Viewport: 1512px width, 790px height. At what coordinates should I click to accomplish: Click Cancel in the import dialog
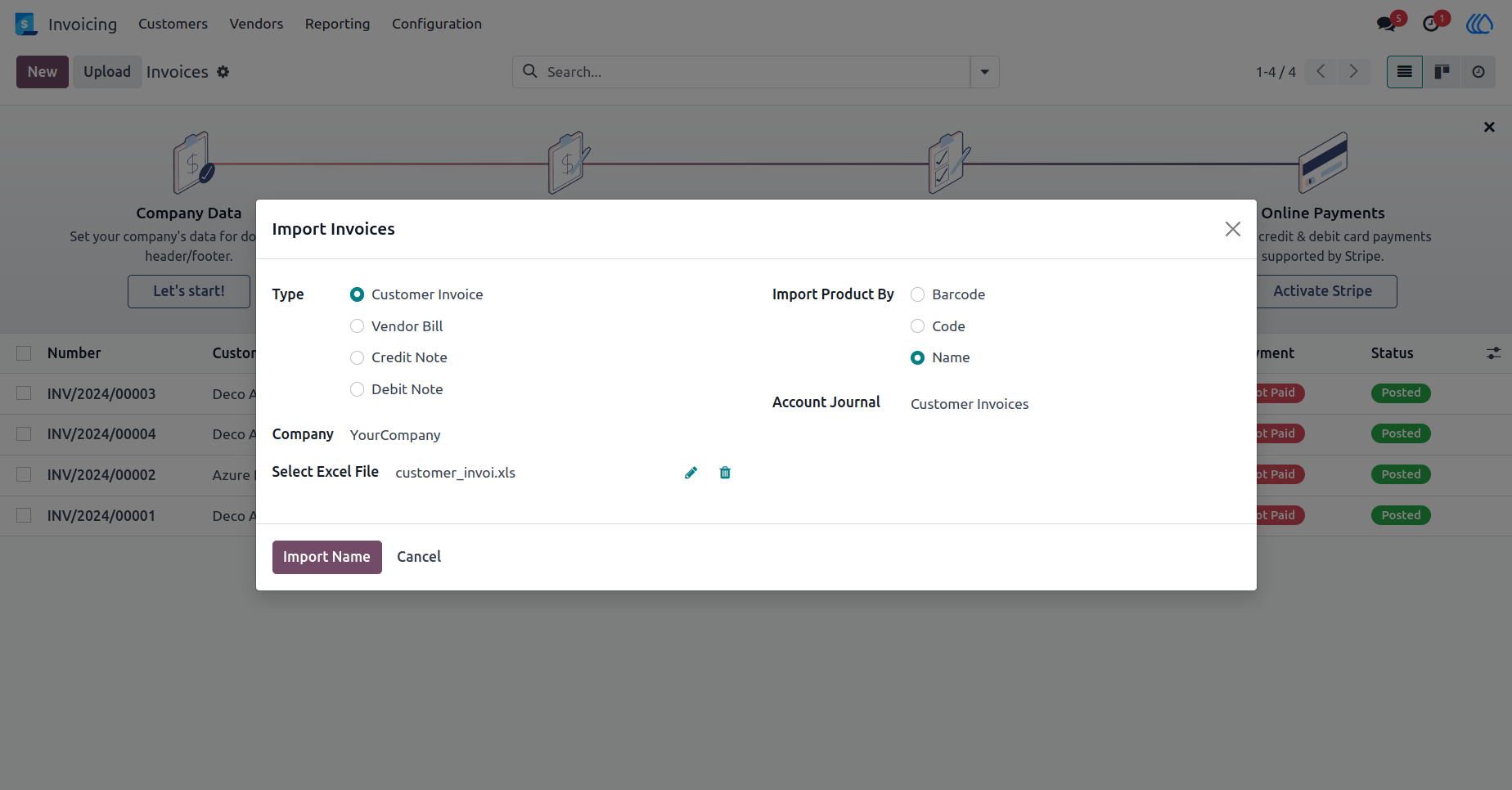pos(419,557)
